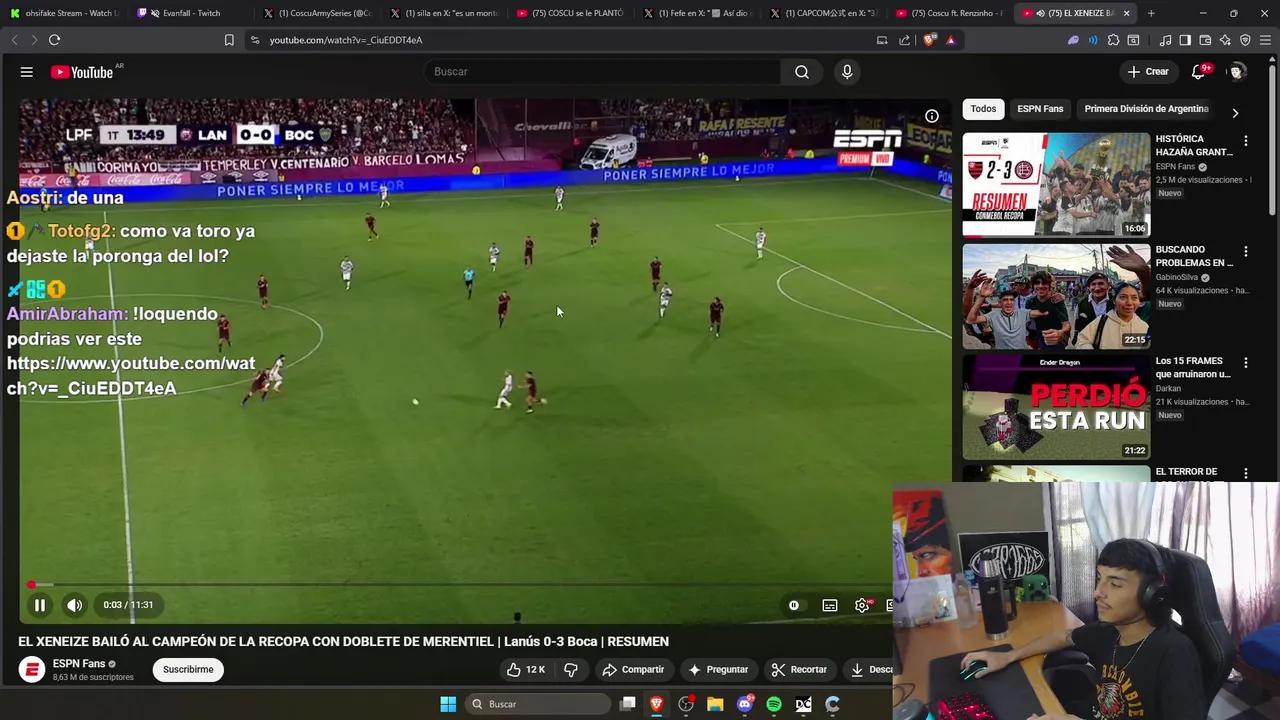Screen dimensions: 1280x720
Task: Toggle autoplay switch in the player
Action: click(x=794, y=605)
